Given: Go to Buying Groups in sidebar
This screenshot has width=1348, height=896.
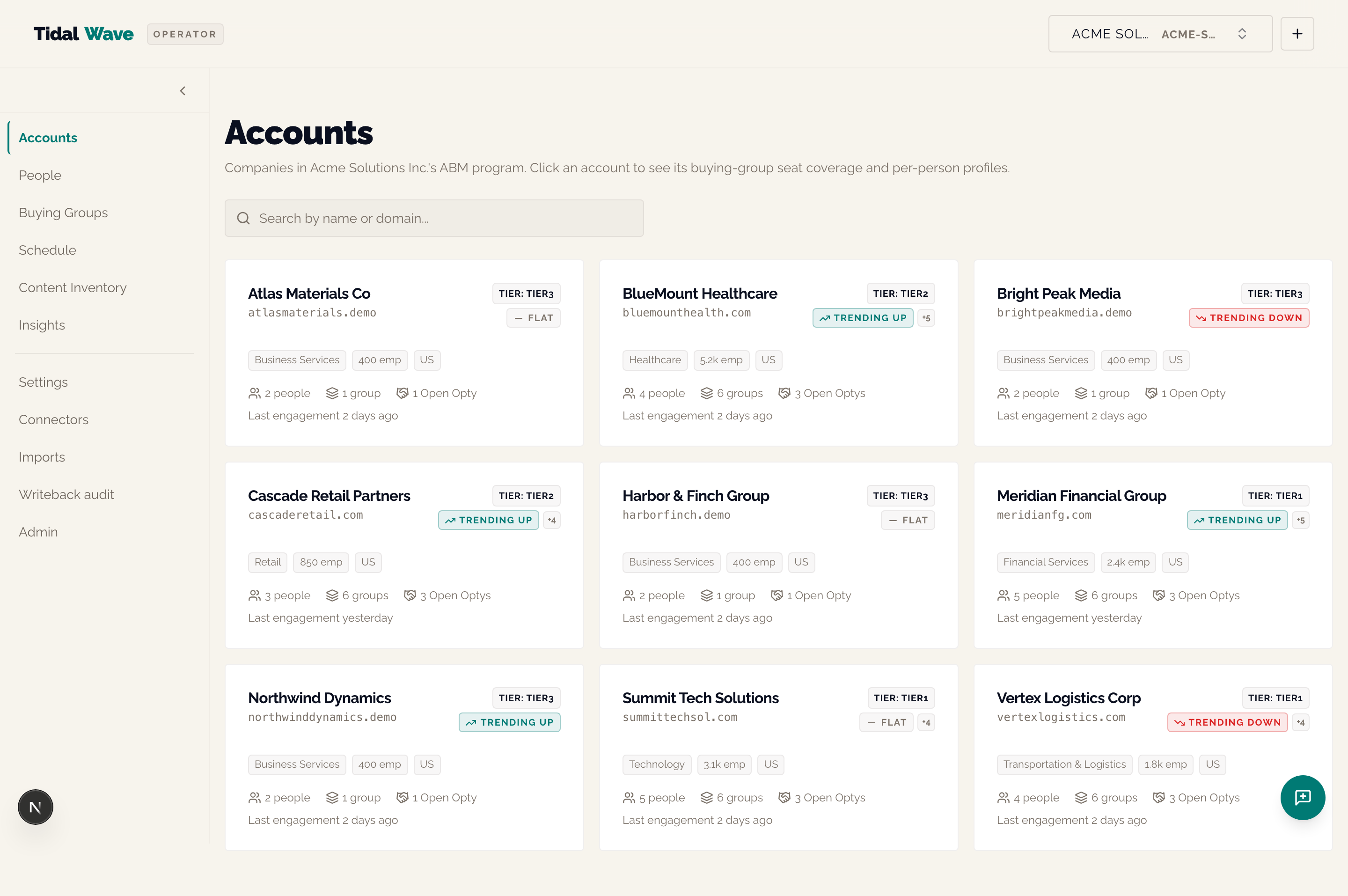Looking at the screenshot, I should click(63, 213).
